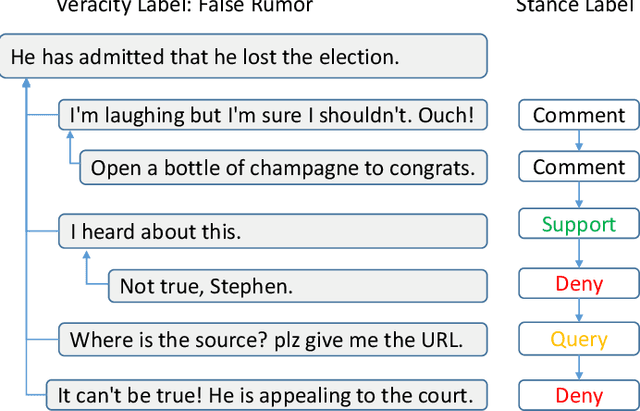The image size is (640, 411).
Task: Click the arrow between the two Comment labels
Action: (x=578, y=141)
